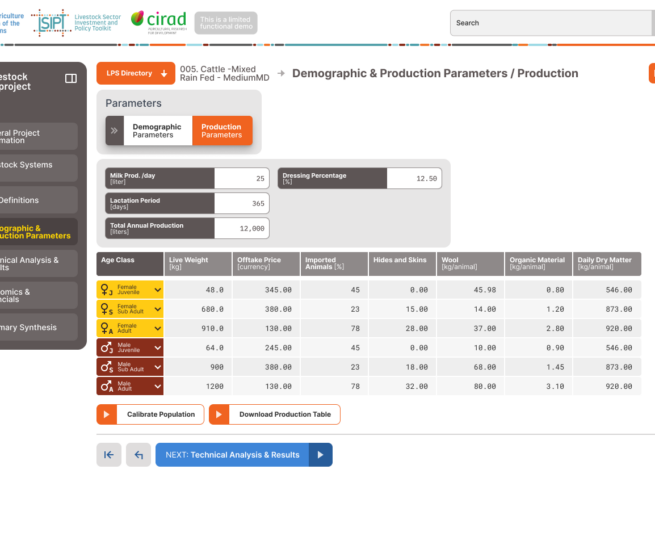655x545 pixels.
Task: Click the Search input field
Action: click(550, 23)
